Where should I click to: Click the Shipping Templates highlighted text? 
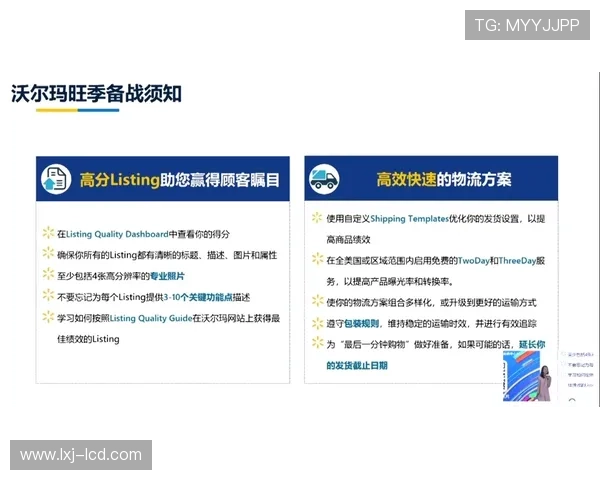pos(409,219)
